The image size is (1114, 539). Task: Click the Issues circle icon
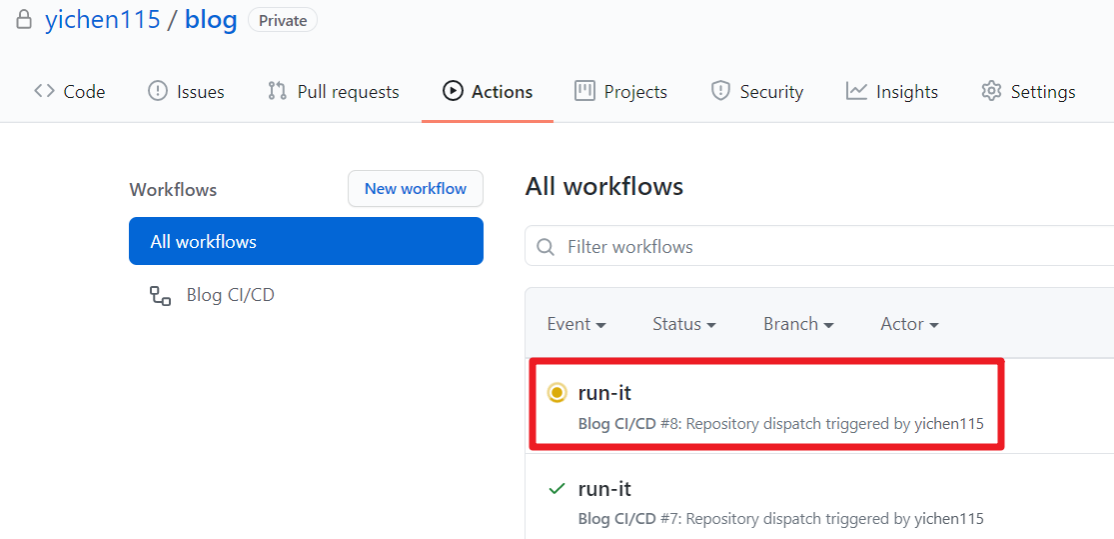coord(158,91)
